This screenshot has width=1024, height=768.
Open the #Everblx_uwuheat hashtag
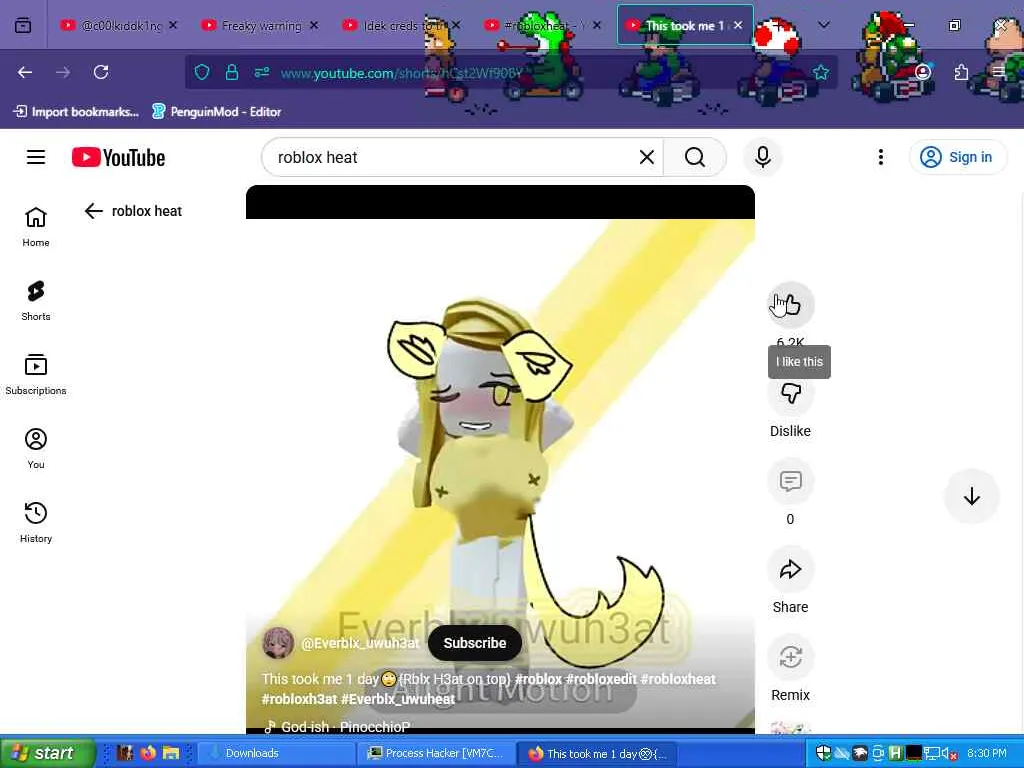pyautogui.click(x=398, y=699)
